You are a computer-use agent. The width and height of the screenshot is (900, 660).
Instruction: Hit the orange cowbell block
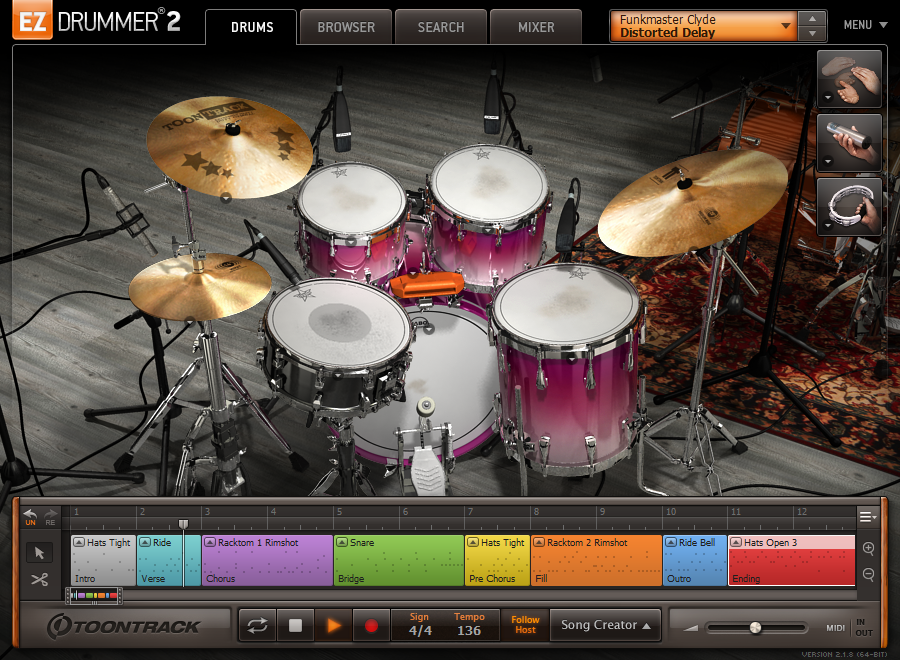[428, 284]
